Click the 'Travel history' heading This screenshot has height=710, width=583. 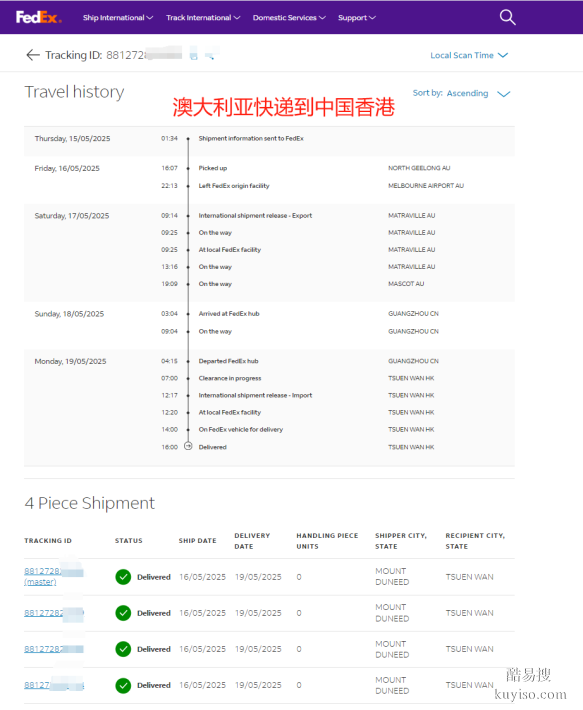pos(74,92)
